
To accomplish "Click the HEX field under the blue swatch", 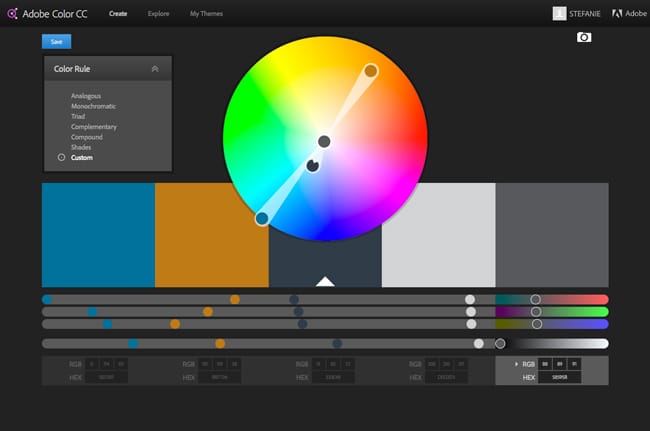I will pyautogui.click(x=107, y=377).
